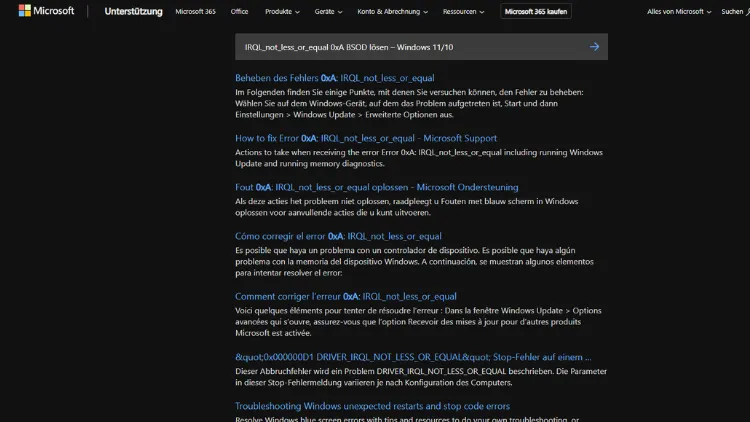Open the Microsoft 365 menu item
750x422 pixels.
(195, 11)
